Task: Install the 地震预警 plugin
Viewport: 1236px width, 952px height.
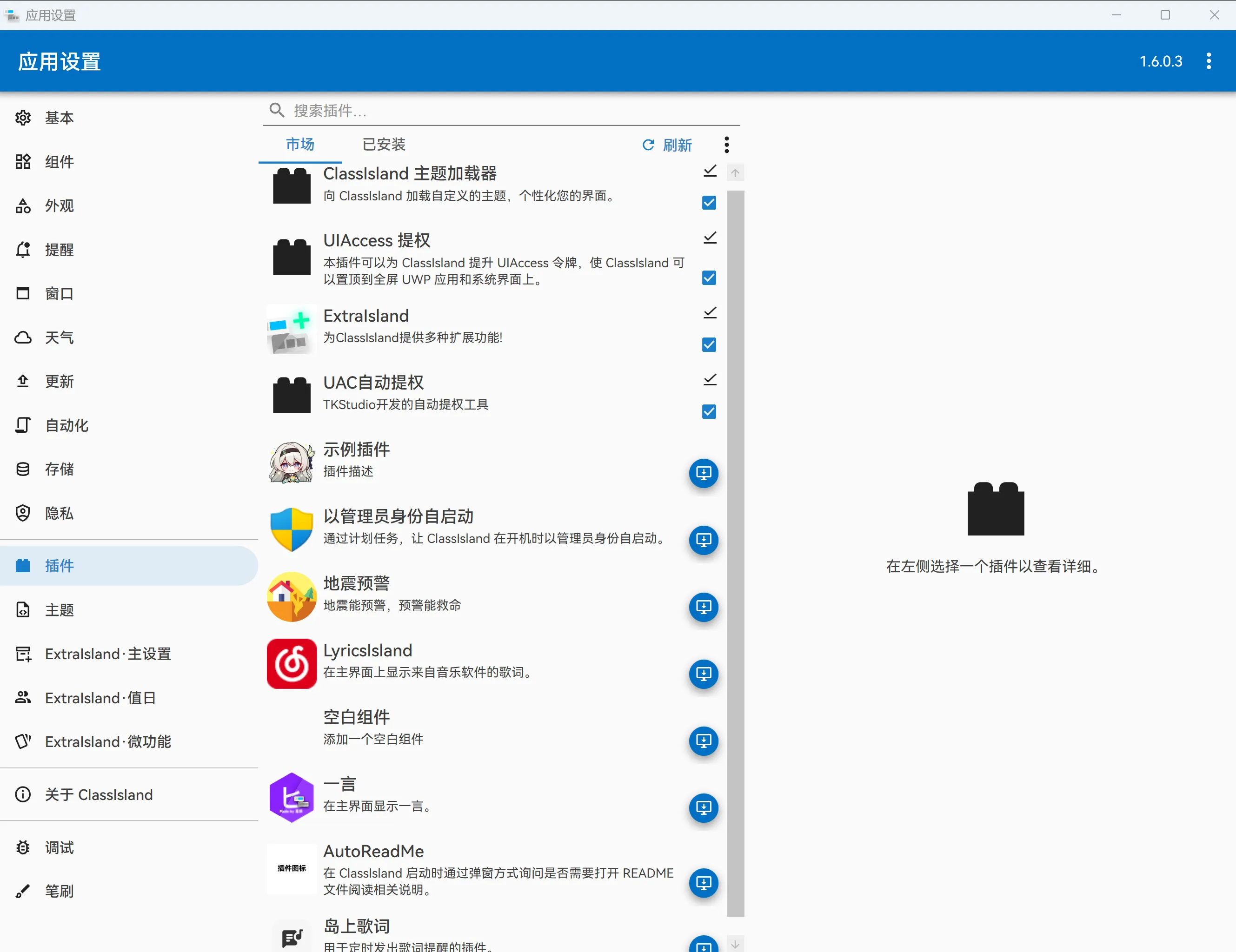Action: pos(704,607)
